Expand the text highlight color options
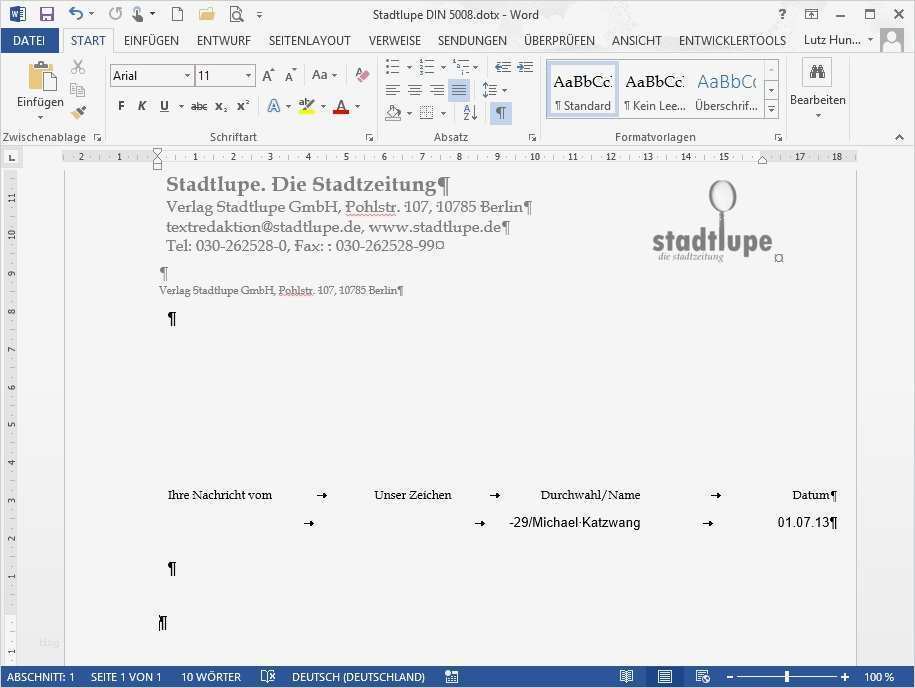Screen dimensions: 915x688 (x=322, y=105)
